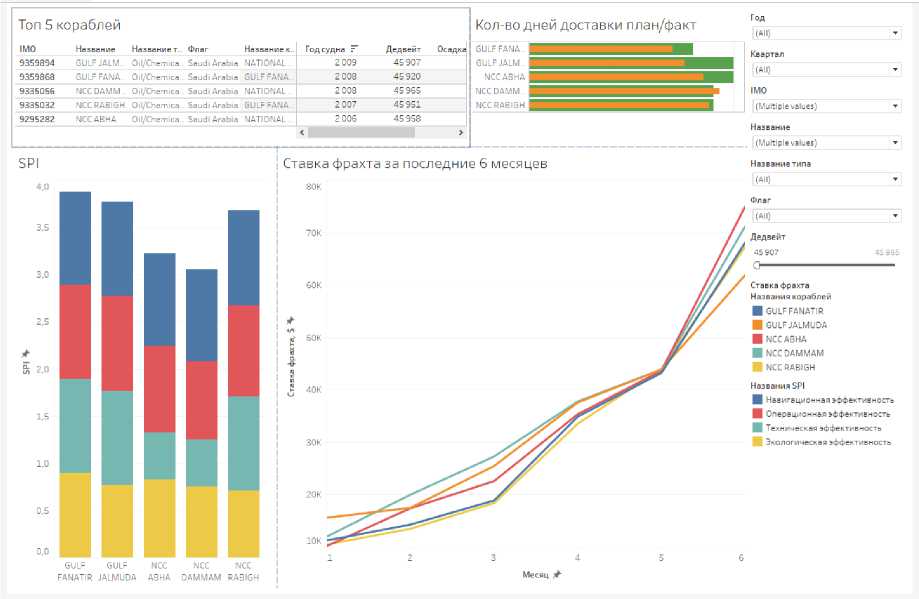
Task: Highlight Экологическая эффективность yellow legend swatch
Action: [757, 442]
